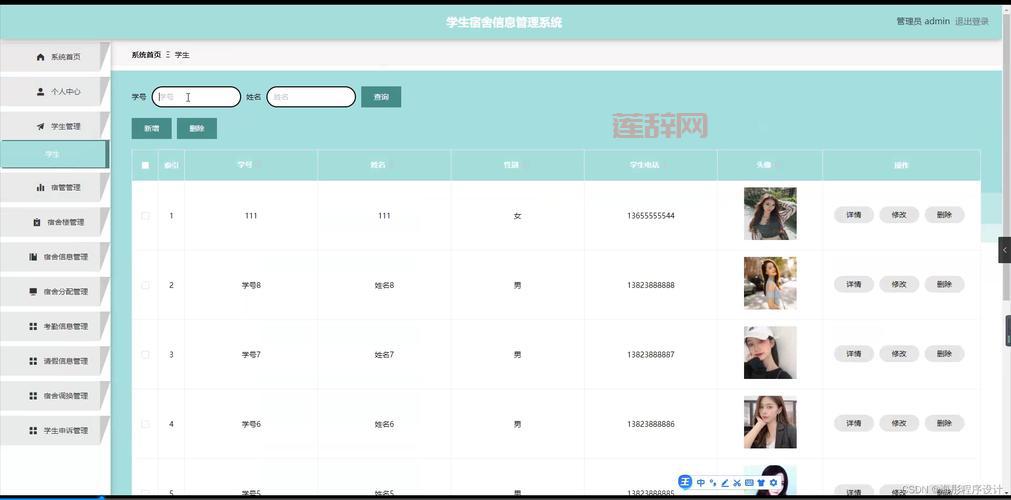Click the grid icon for 考勤信息管理
1011x500 pixels.
click(34, 327)
